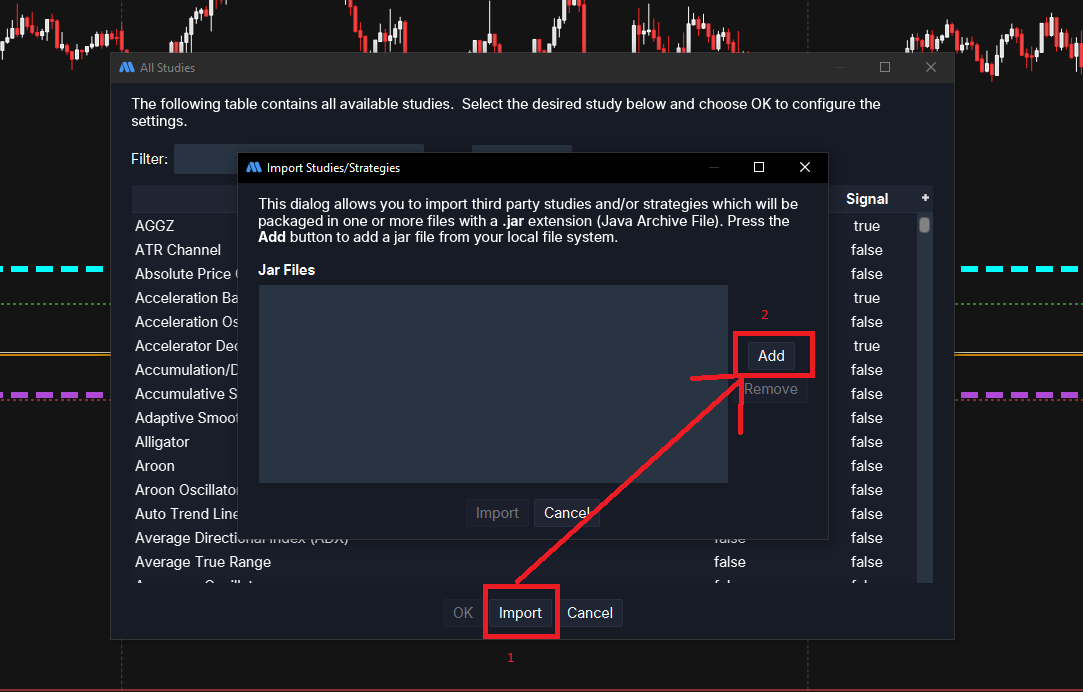Click Cancel at the bottom of All Studies
The width and height of the screenshot is (1083, 692).
[x=590, y=613]
